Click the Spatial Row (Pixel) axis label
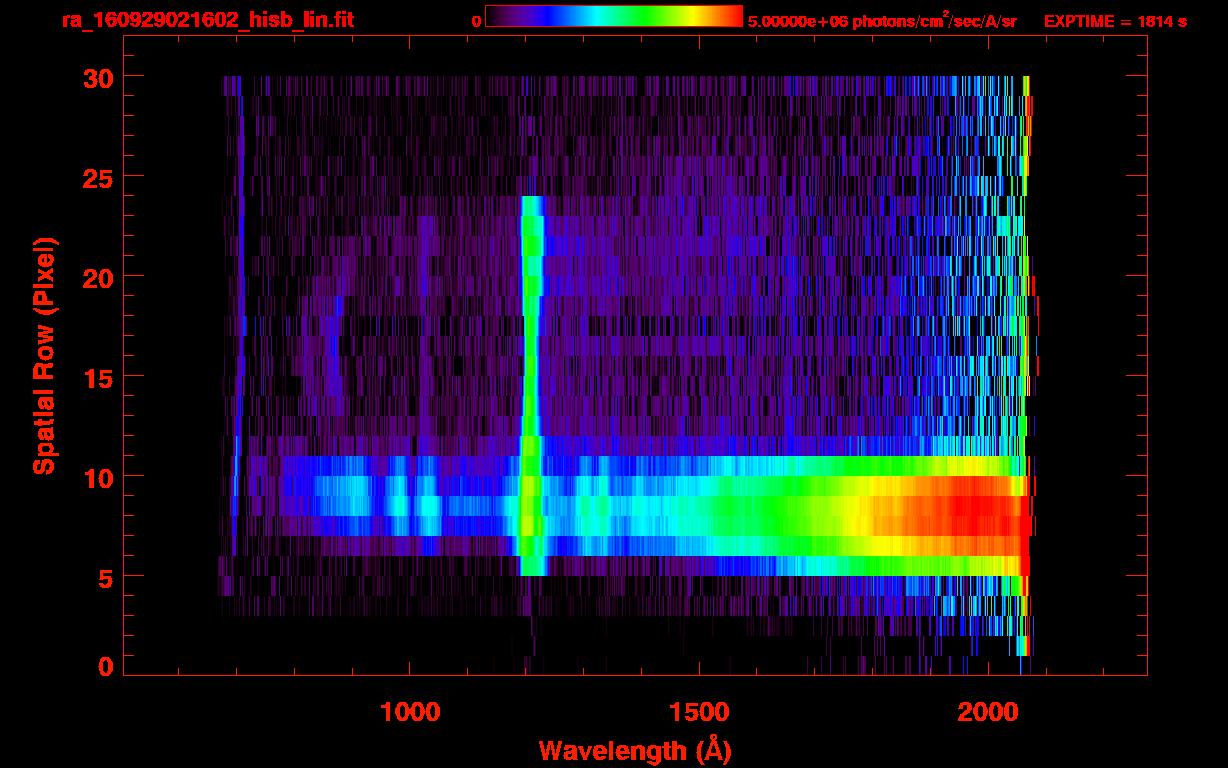The image size is (1228, 768). pyautogui.click(x=44, y=356)
